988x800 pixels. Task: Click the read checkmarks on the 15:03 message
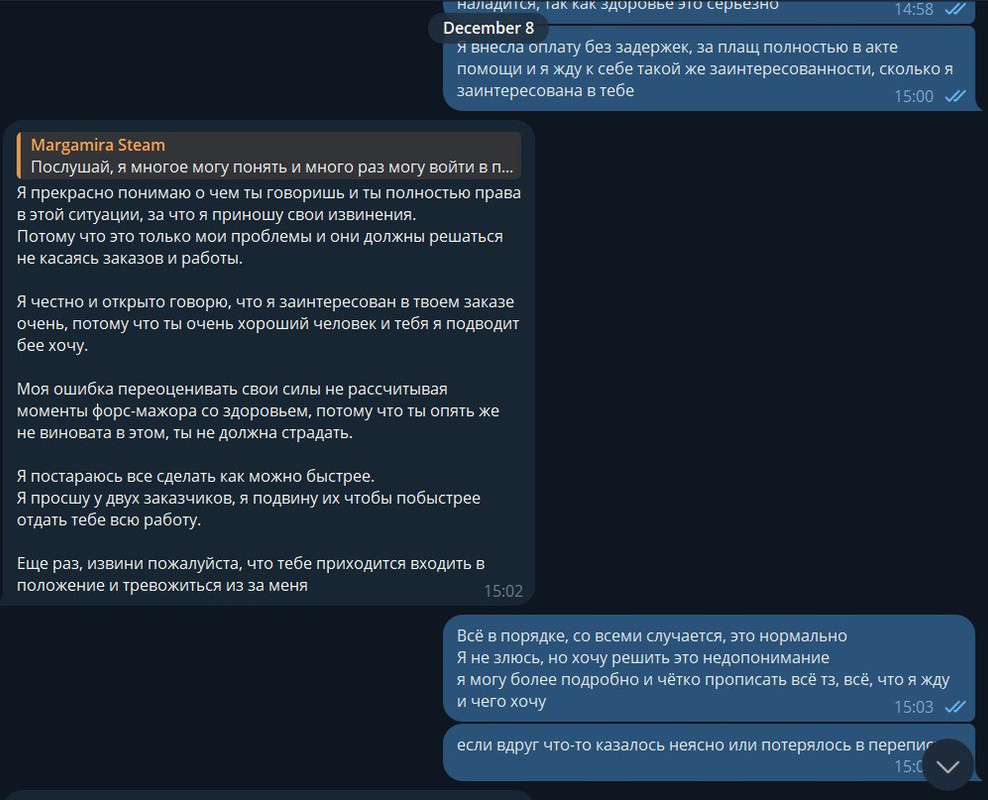(x=955, y=707)
